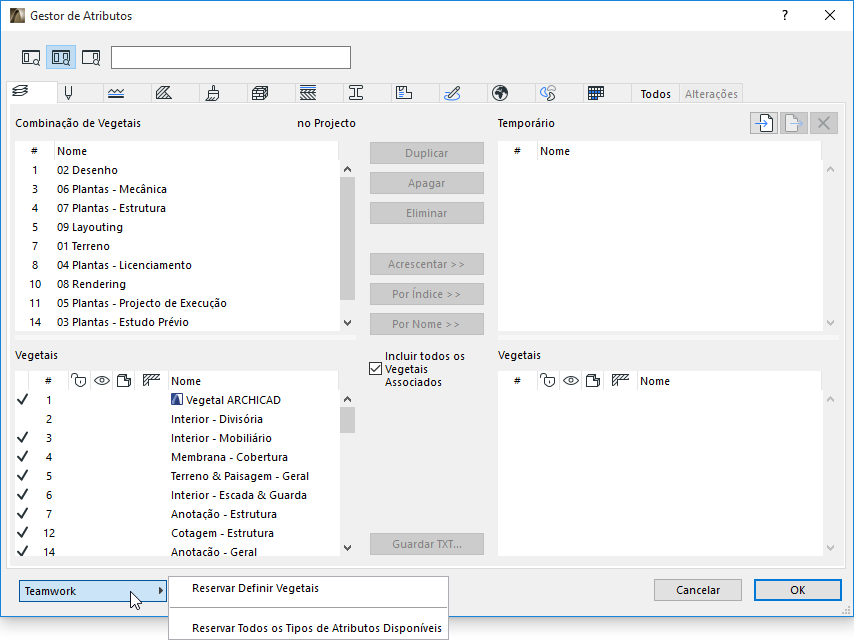854x641 pixels.
Task: Click the OK button
Action: (x=797, y=590)
